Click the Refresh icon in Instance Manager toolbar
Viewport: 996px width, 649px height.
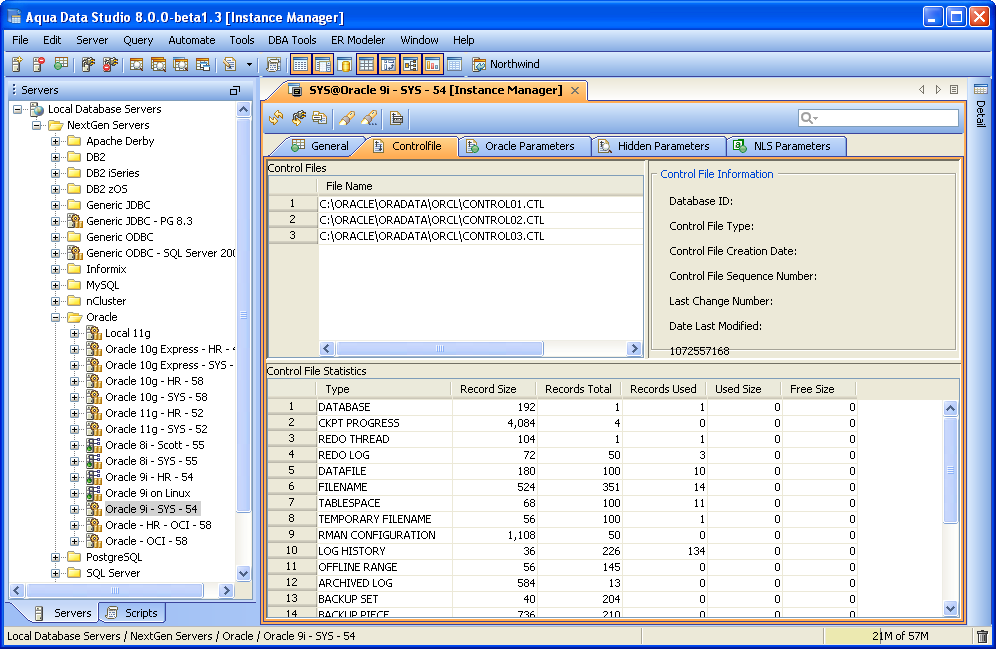point(277,118)
